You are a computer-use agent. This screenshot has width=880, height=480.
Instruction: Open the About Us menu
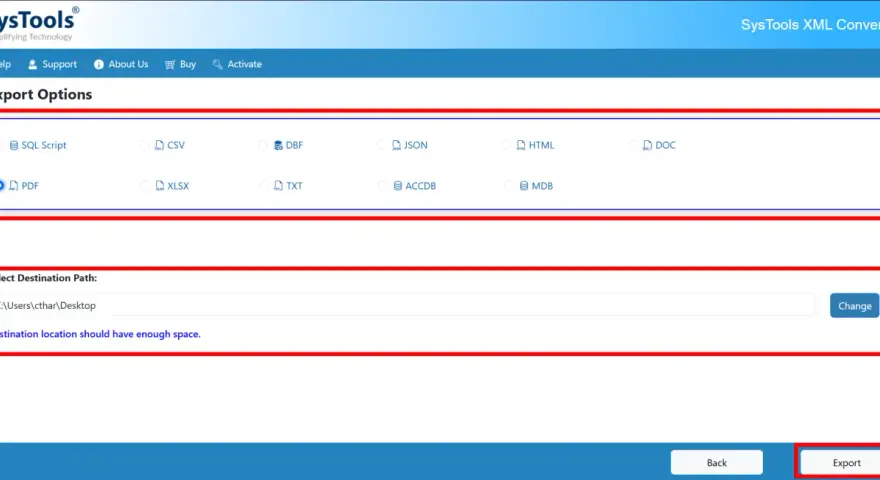click(x=121, y=65)
